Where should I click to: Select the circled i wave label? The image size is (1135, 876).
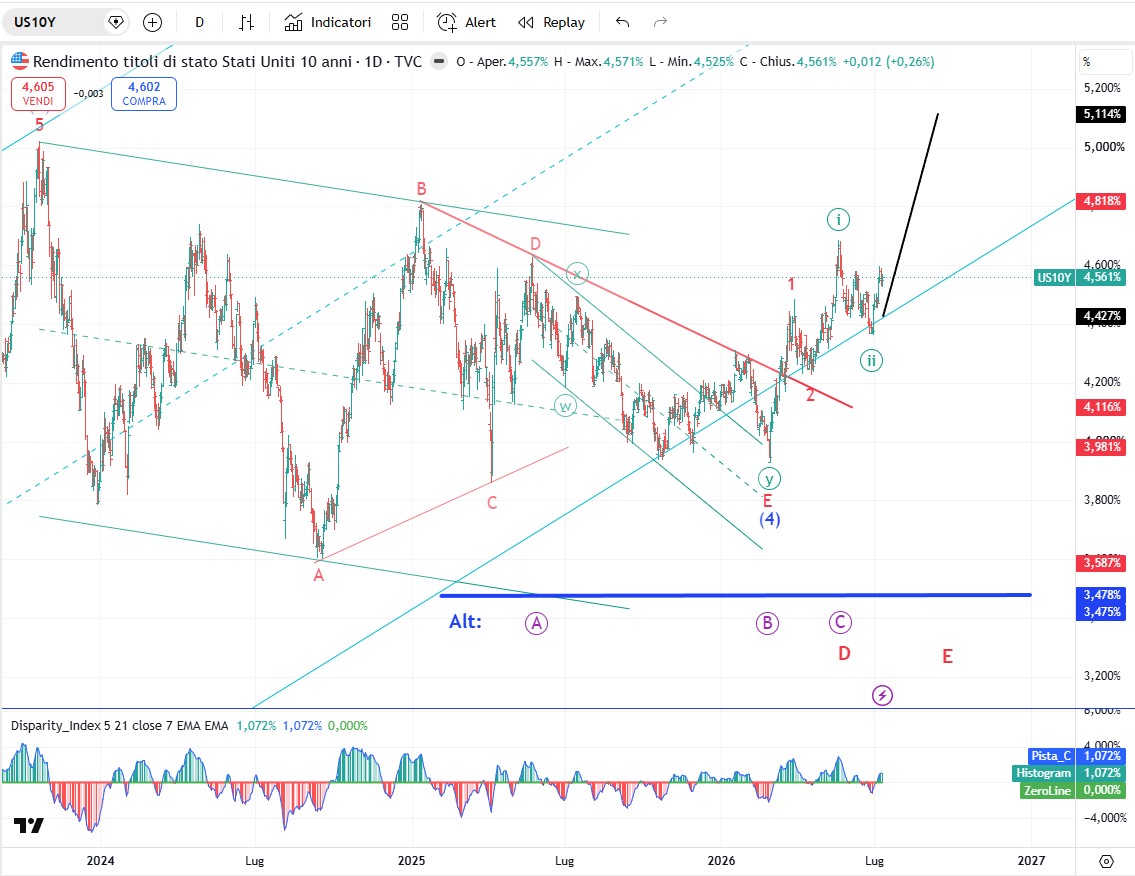point(838,219)
